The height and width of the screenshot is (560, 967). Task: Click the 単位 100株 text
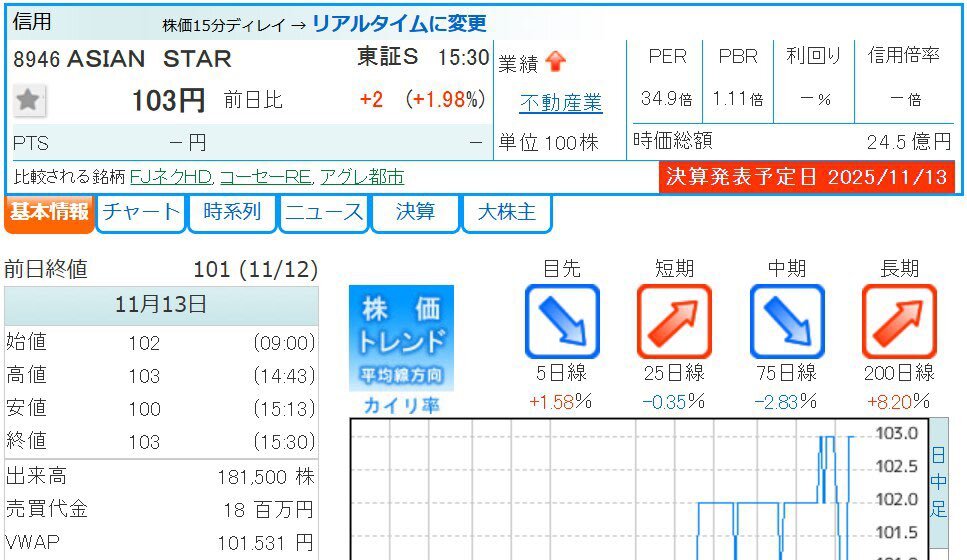(x=548, y=142)
